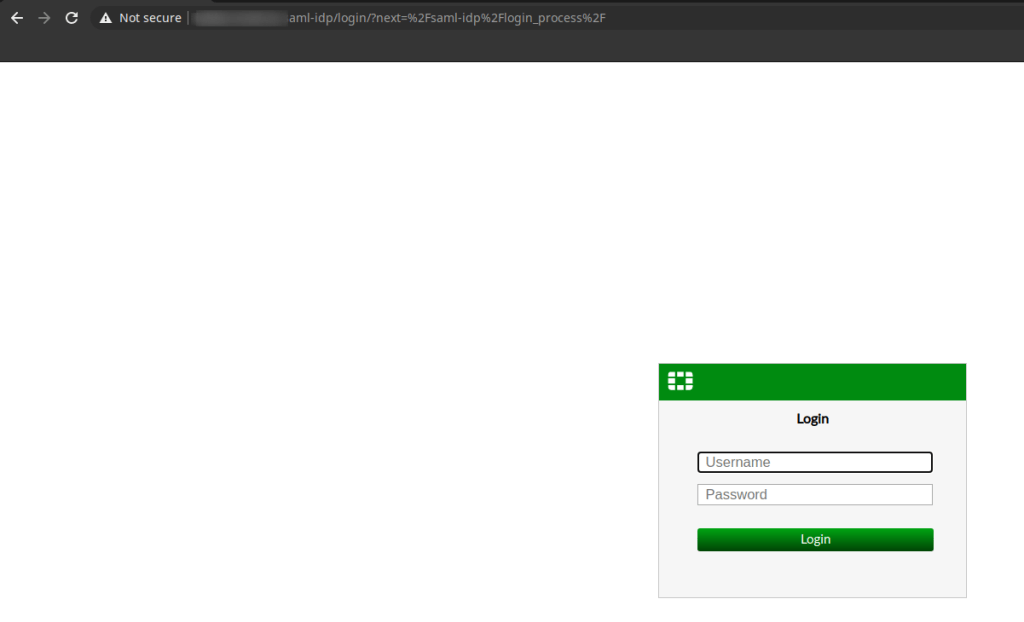Select the address bar URL text
The image size is (1024, 622).
click(400, 18)
